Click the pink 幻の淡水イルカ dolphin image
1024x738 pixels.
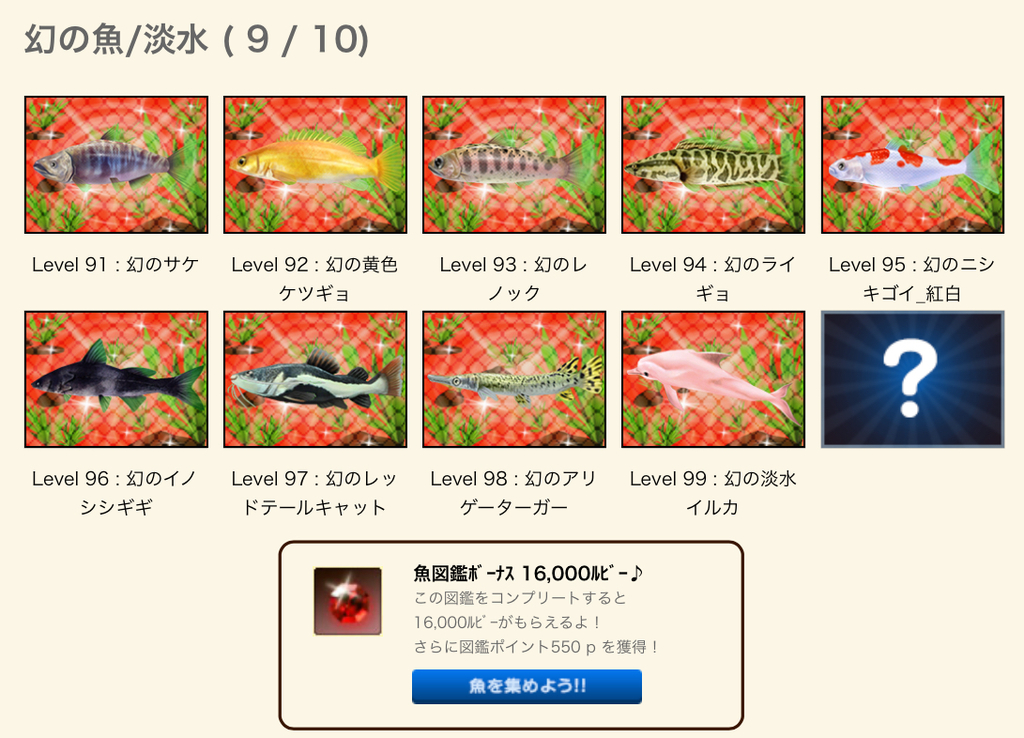point(713,379)
